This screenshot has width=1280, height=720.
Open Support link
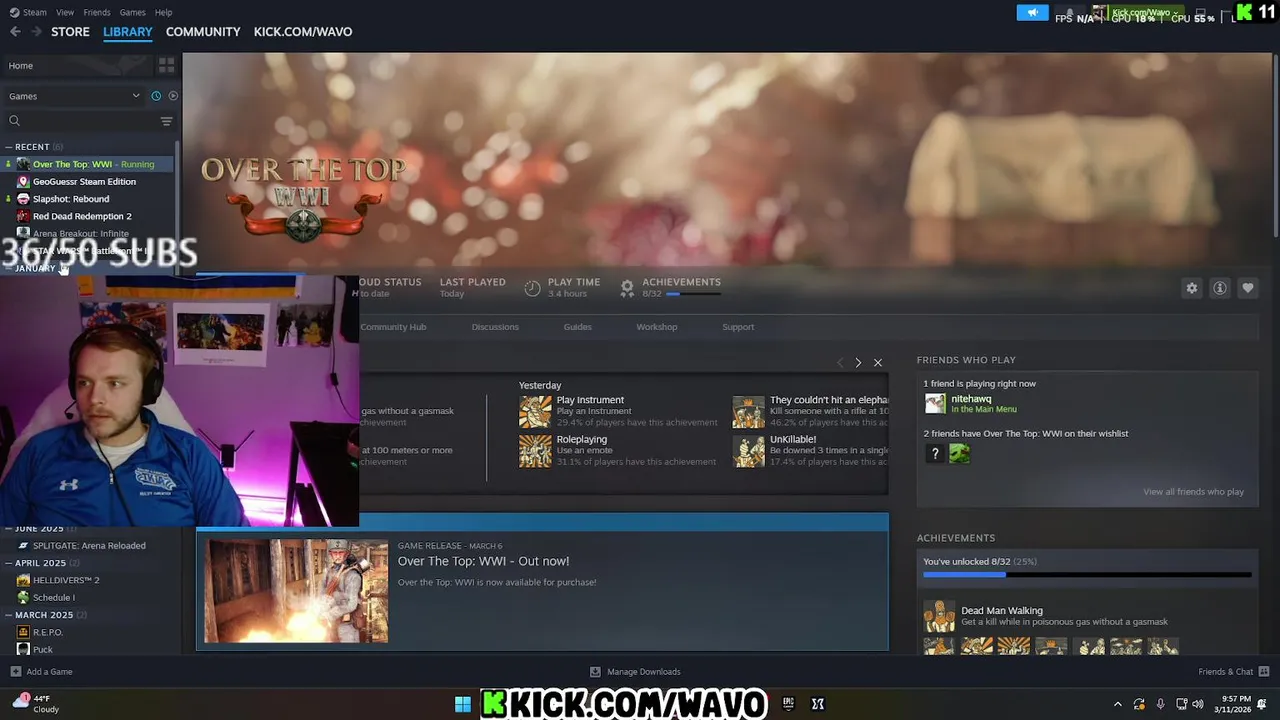[x=738, y=327]
